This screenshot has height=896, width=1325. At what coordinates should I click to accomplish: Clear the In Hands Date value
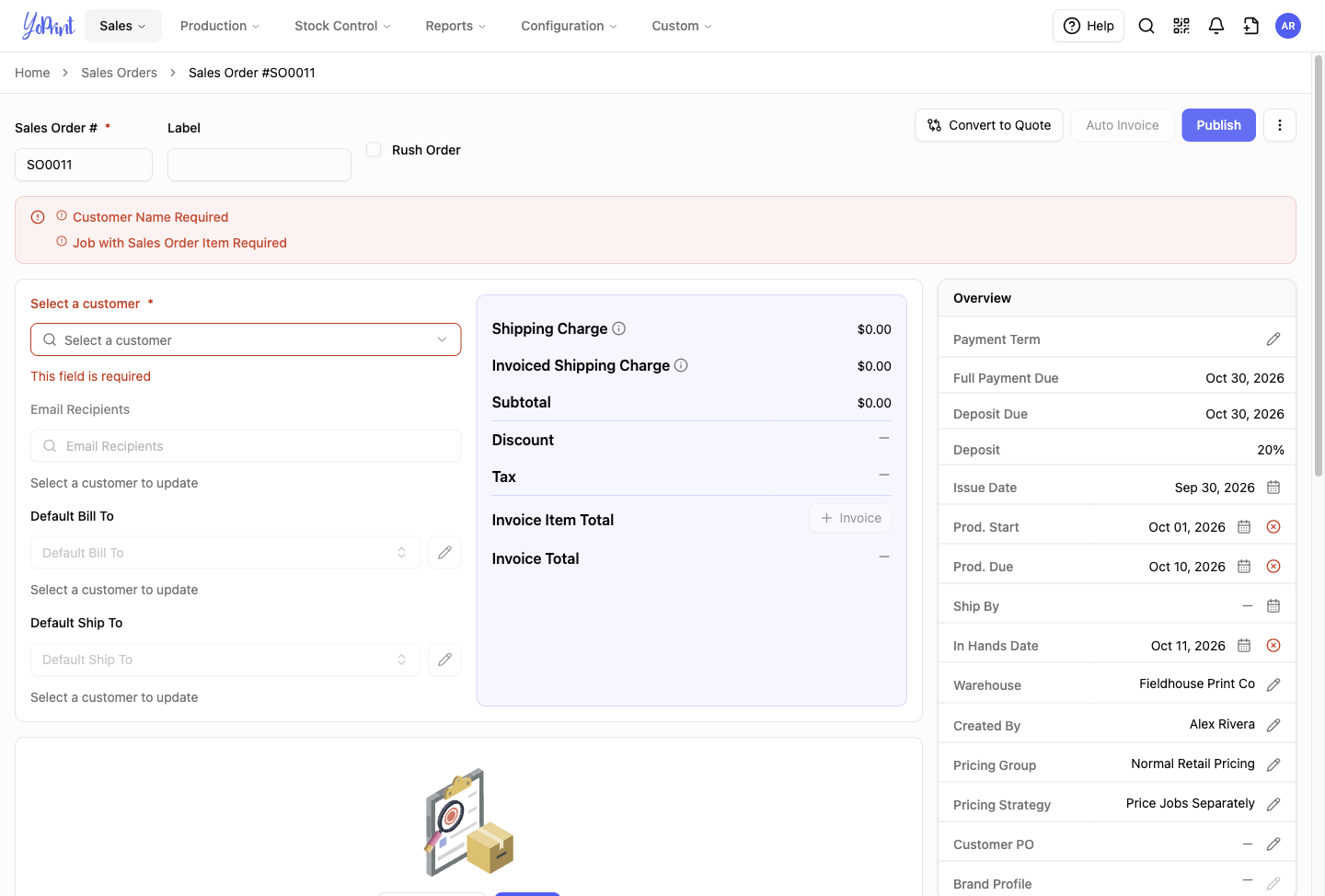(1273, 646)
